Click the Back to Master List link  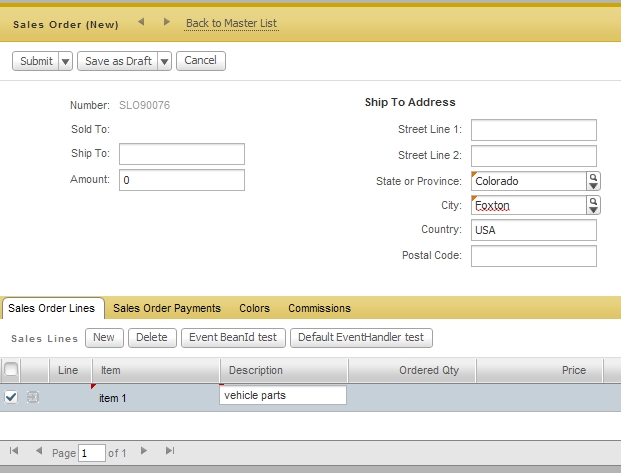pos(231,23)
